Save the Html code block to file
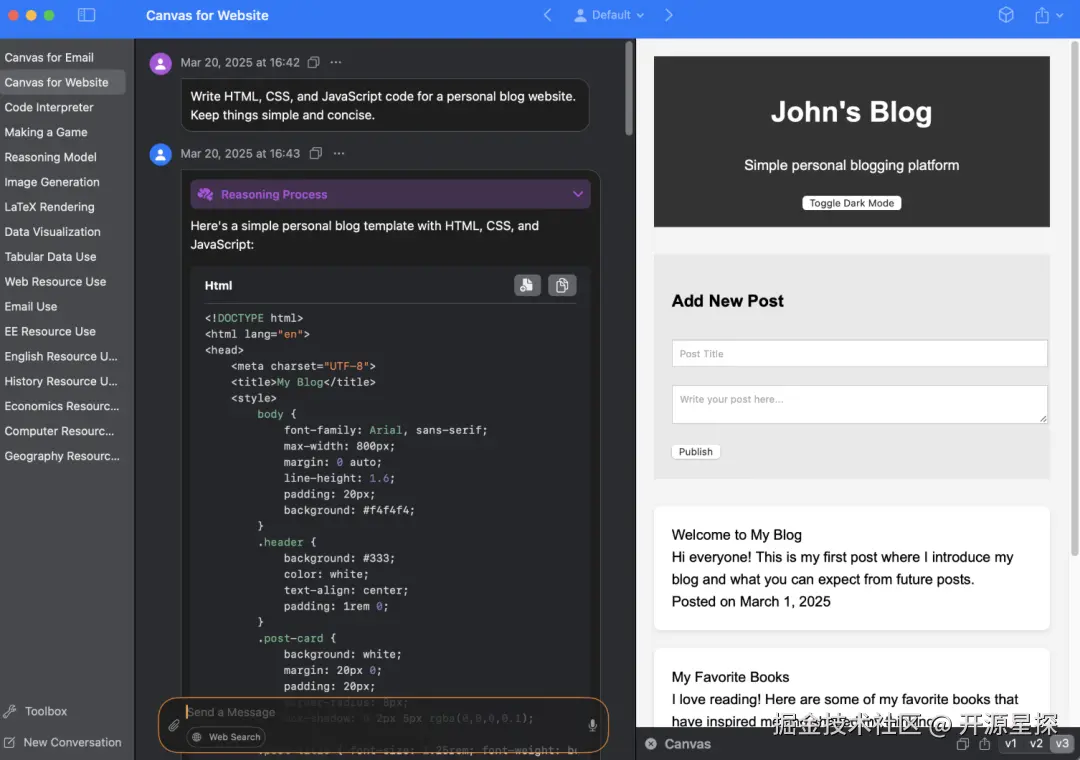Image resolution: width=1080 pixels, height=760 pixels. point(527,285)
